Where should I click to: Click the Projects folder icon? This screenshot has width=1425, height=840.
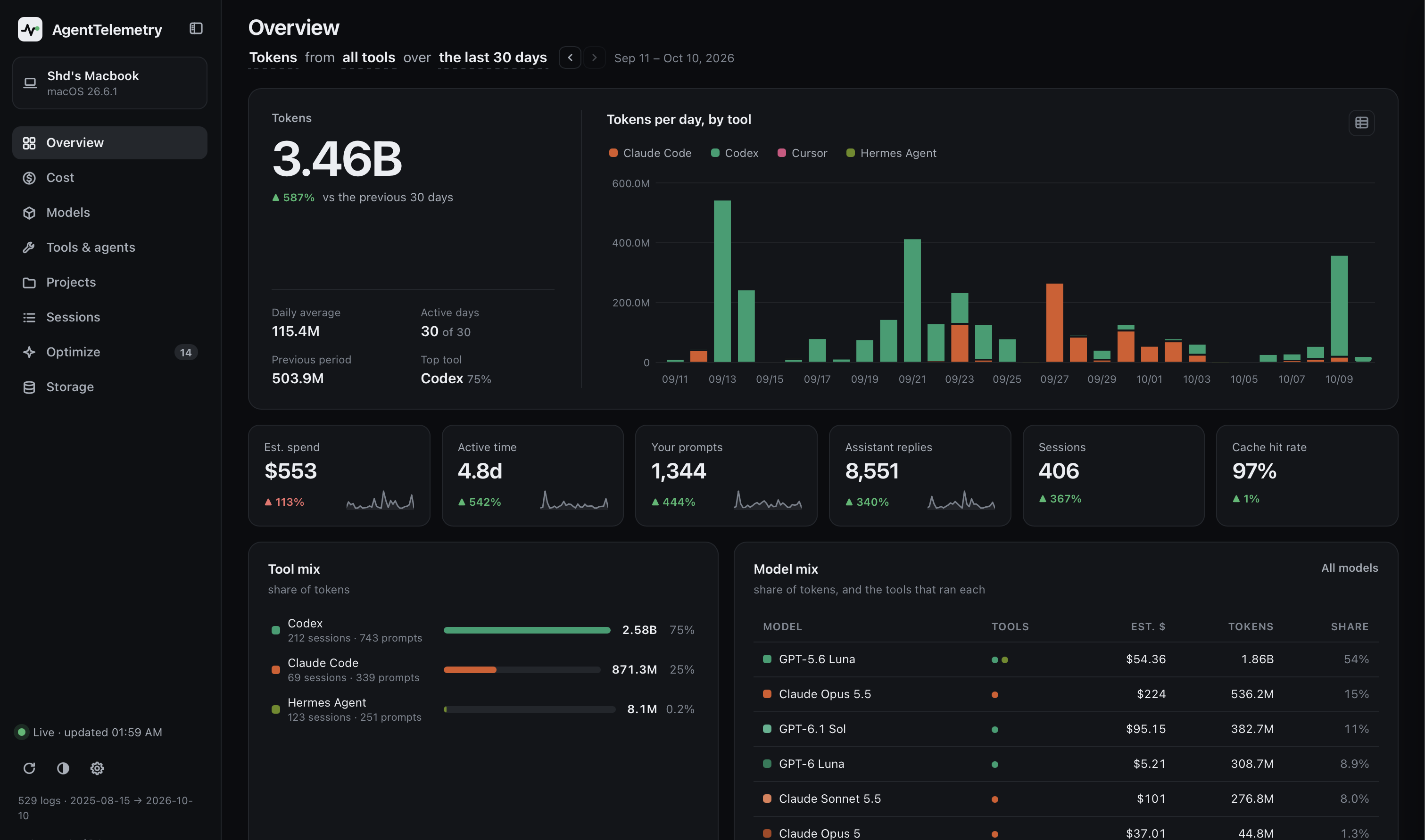pos(29,282)
